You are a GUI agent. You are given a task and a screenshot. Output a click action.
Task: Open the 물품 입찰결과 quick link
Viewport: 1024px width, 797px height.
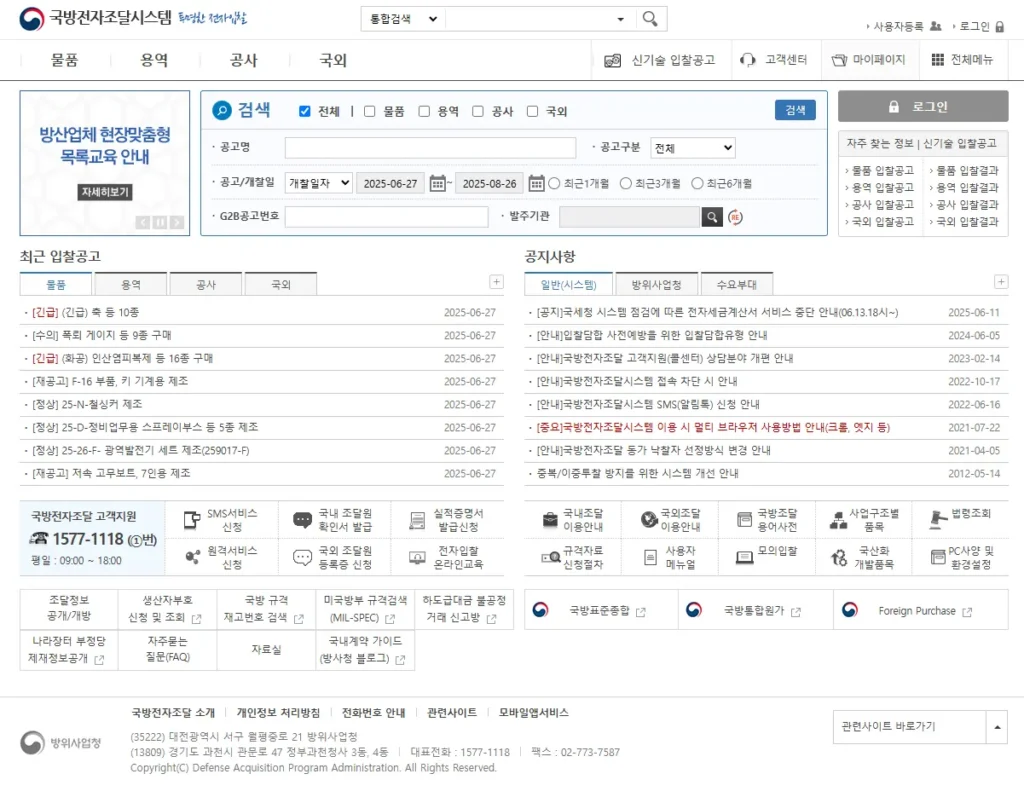(x=967, y=171)
